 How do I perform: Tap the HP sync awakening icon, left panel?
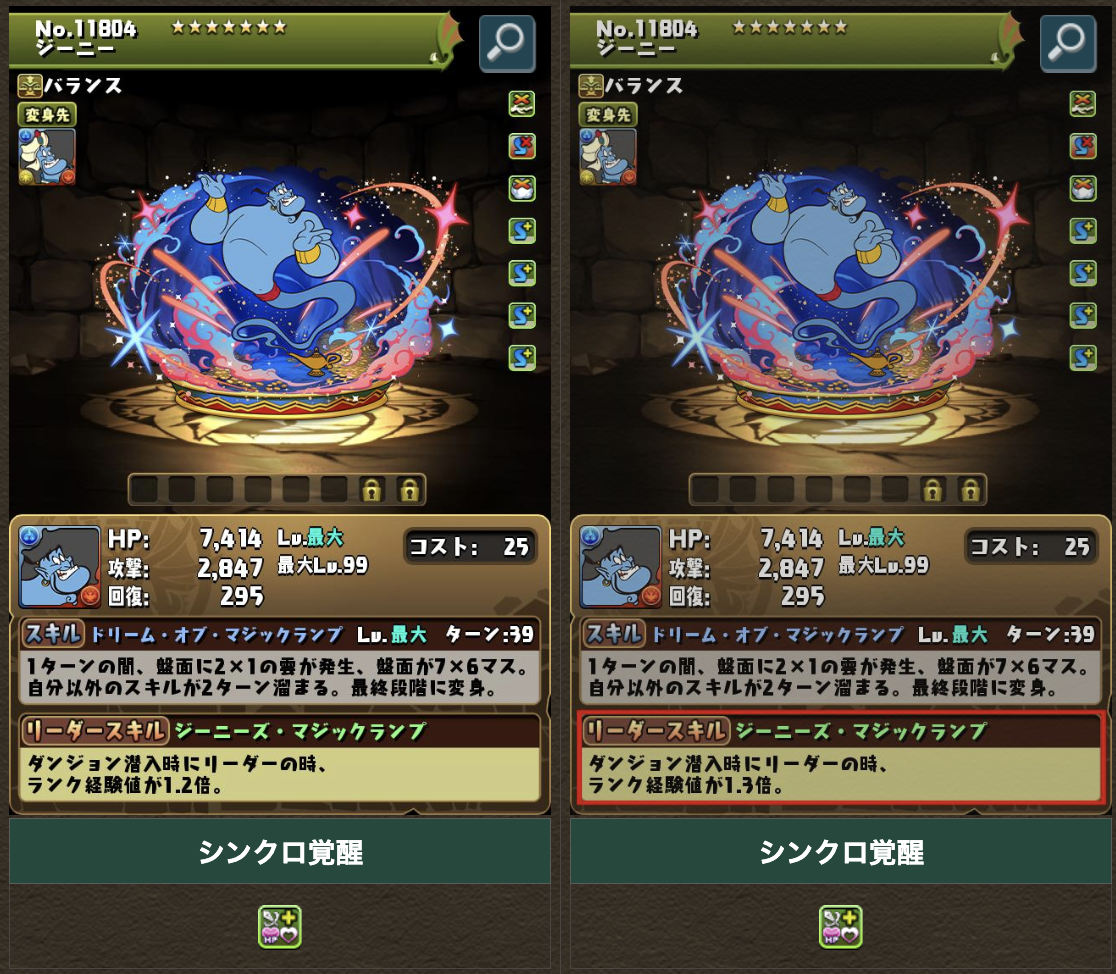coord(280,926)
